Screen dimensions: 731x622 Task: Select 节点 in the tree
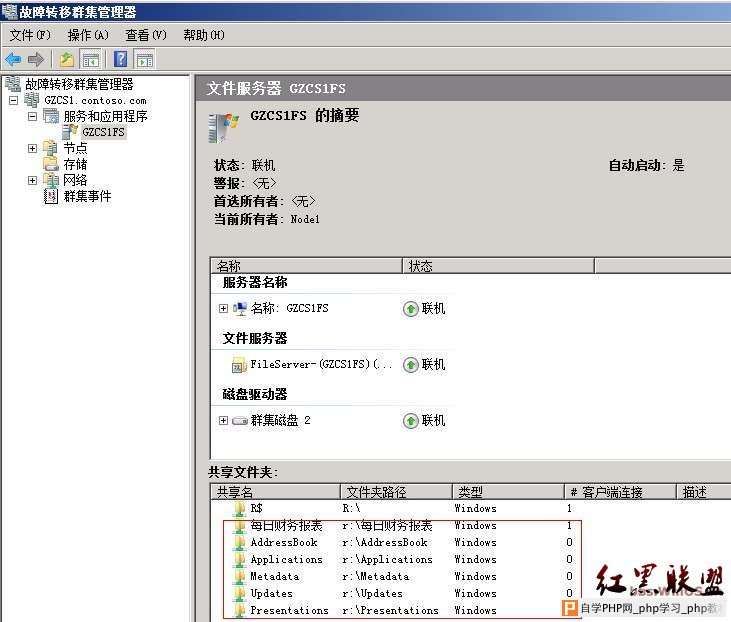click(x=76, y=148)
